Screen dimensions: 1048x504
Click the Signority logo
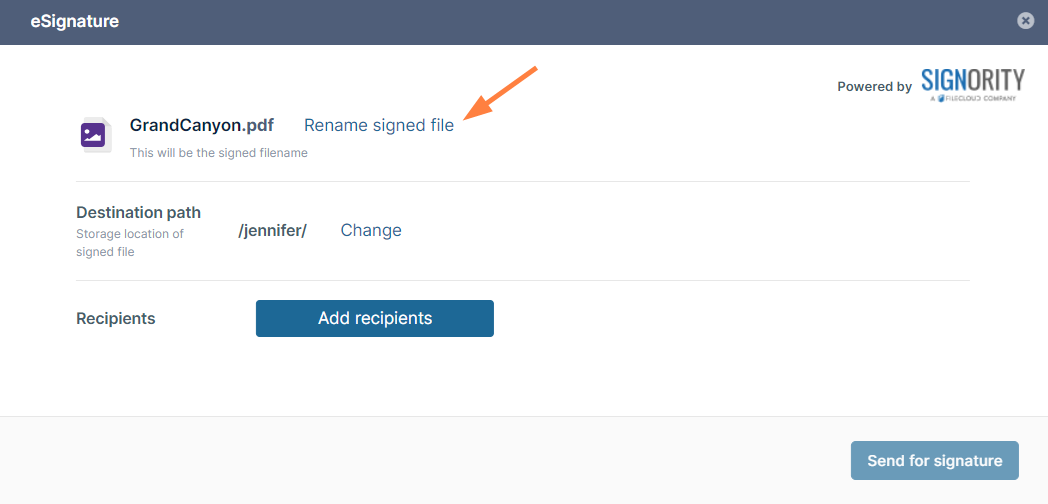[x=972, y=81]
